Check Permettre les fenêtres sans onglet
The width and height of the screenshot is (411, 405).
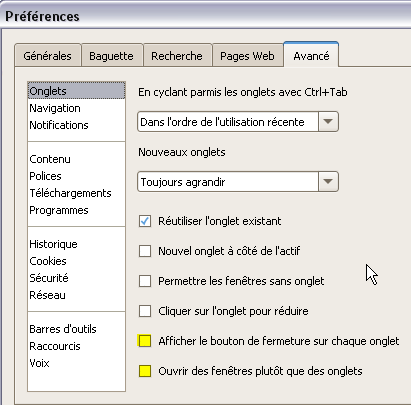coord(145,281)
